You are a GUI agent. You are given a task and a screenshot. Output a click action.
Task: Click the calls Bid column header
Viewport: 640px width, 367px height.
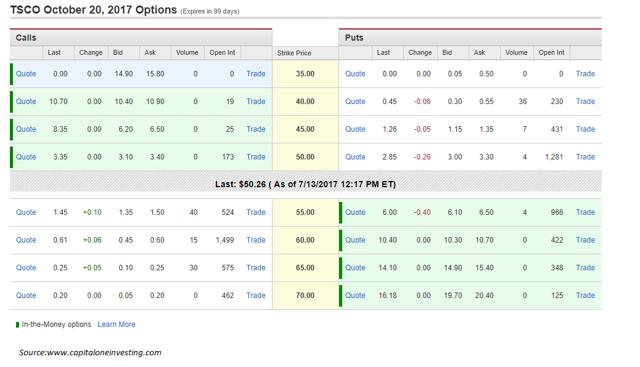pos(118,53)
